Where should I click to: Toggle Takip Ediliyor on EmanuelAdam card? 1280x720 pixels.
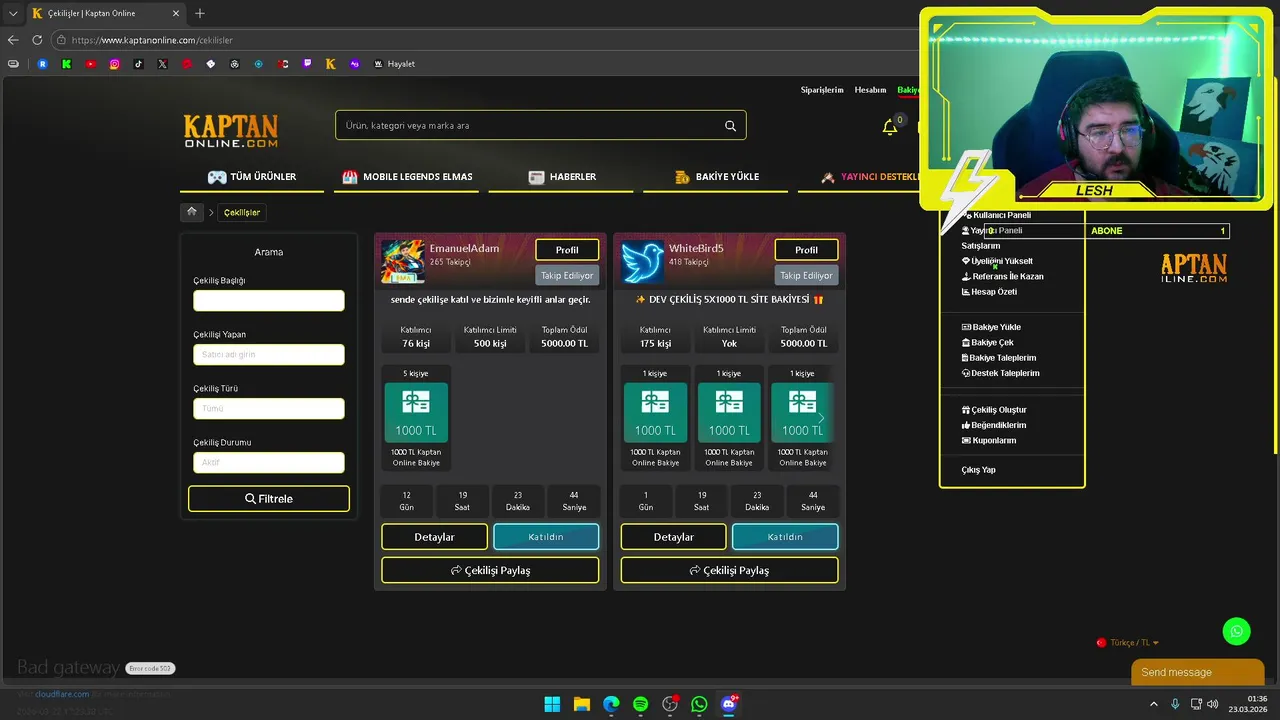point(567,275)
